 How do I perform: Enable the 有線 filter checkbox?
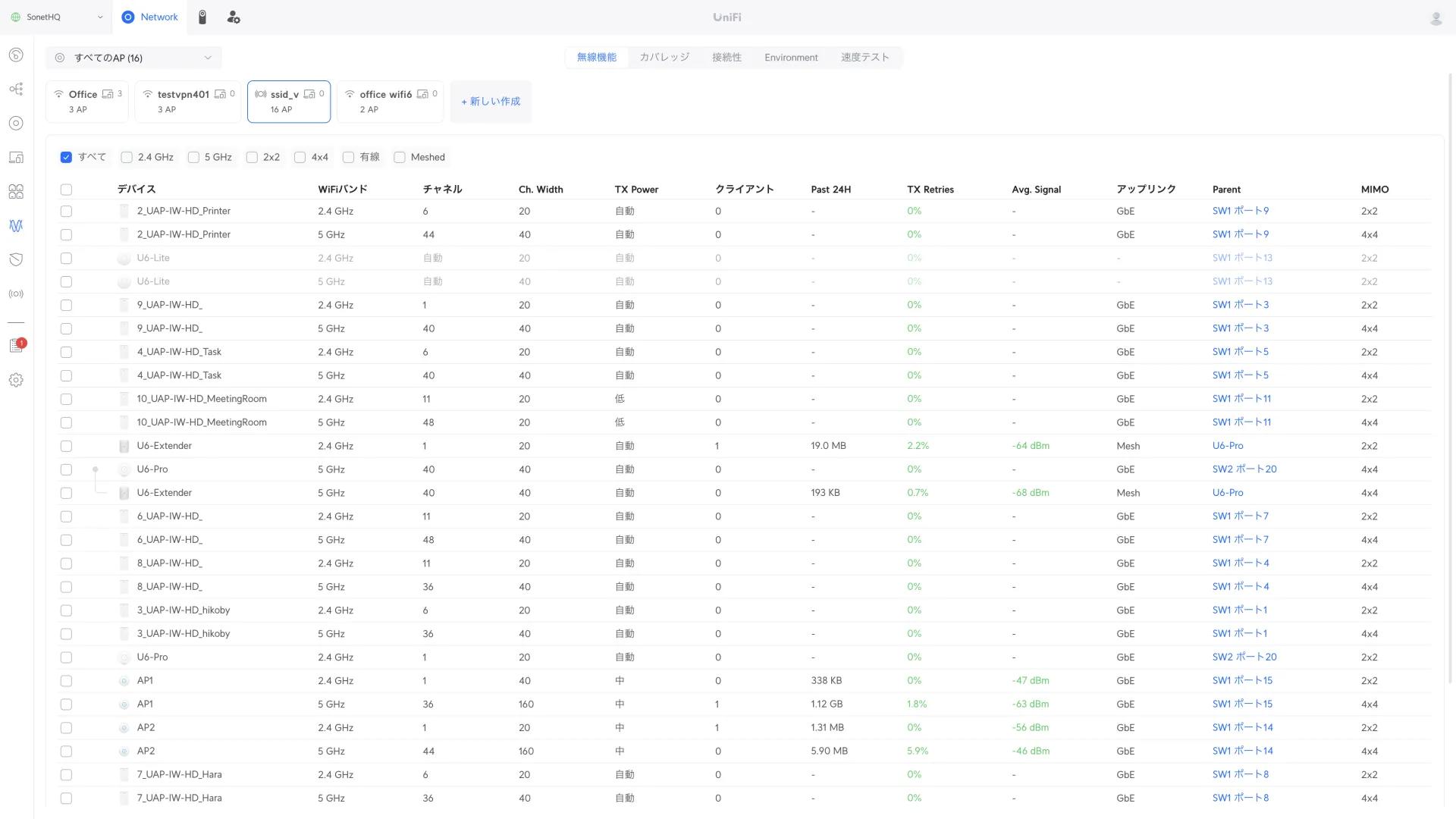click(348, 157)
